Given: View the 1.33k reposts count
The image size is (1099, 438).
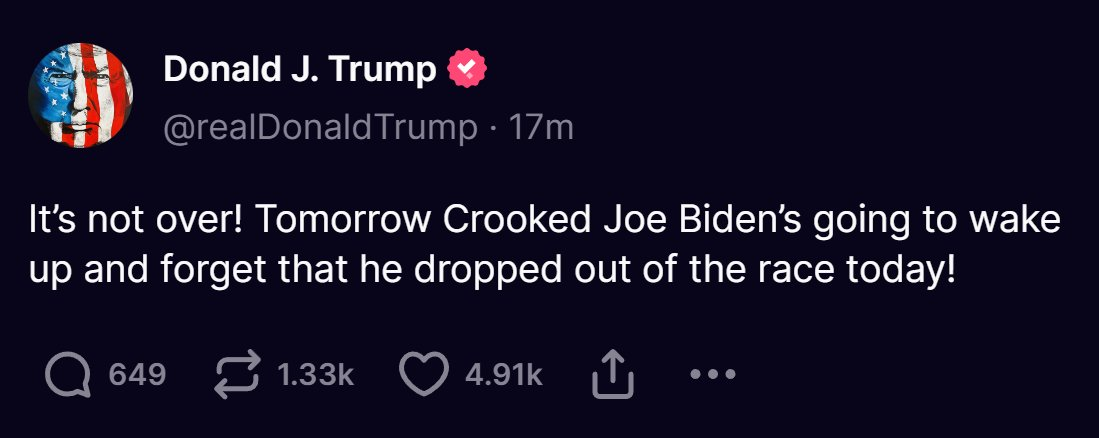Looking at the screenshot, I should 315,376.
